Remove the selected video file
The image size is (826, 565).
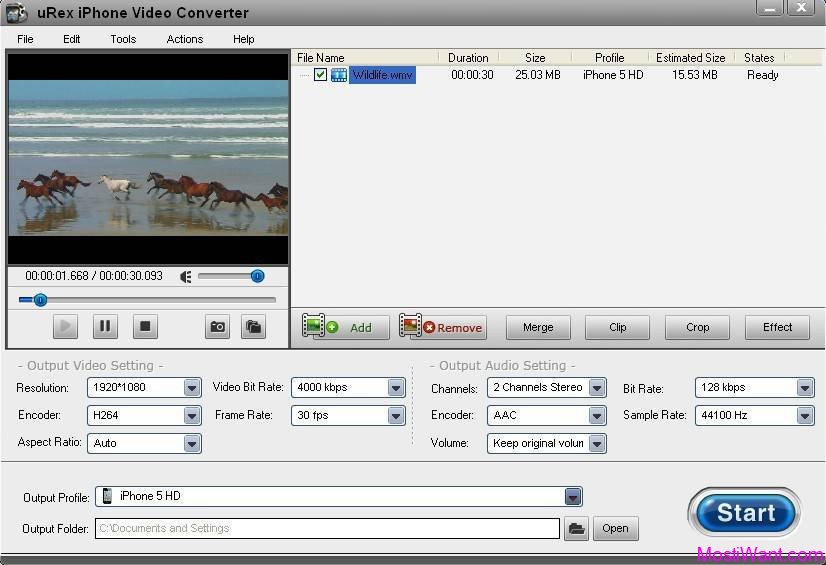click(443, 327)
